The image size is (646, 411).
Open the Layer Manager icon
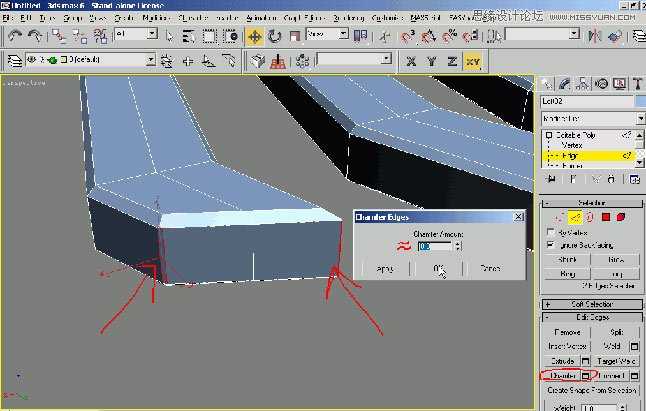pyautogui.click(x=15, y=61)
